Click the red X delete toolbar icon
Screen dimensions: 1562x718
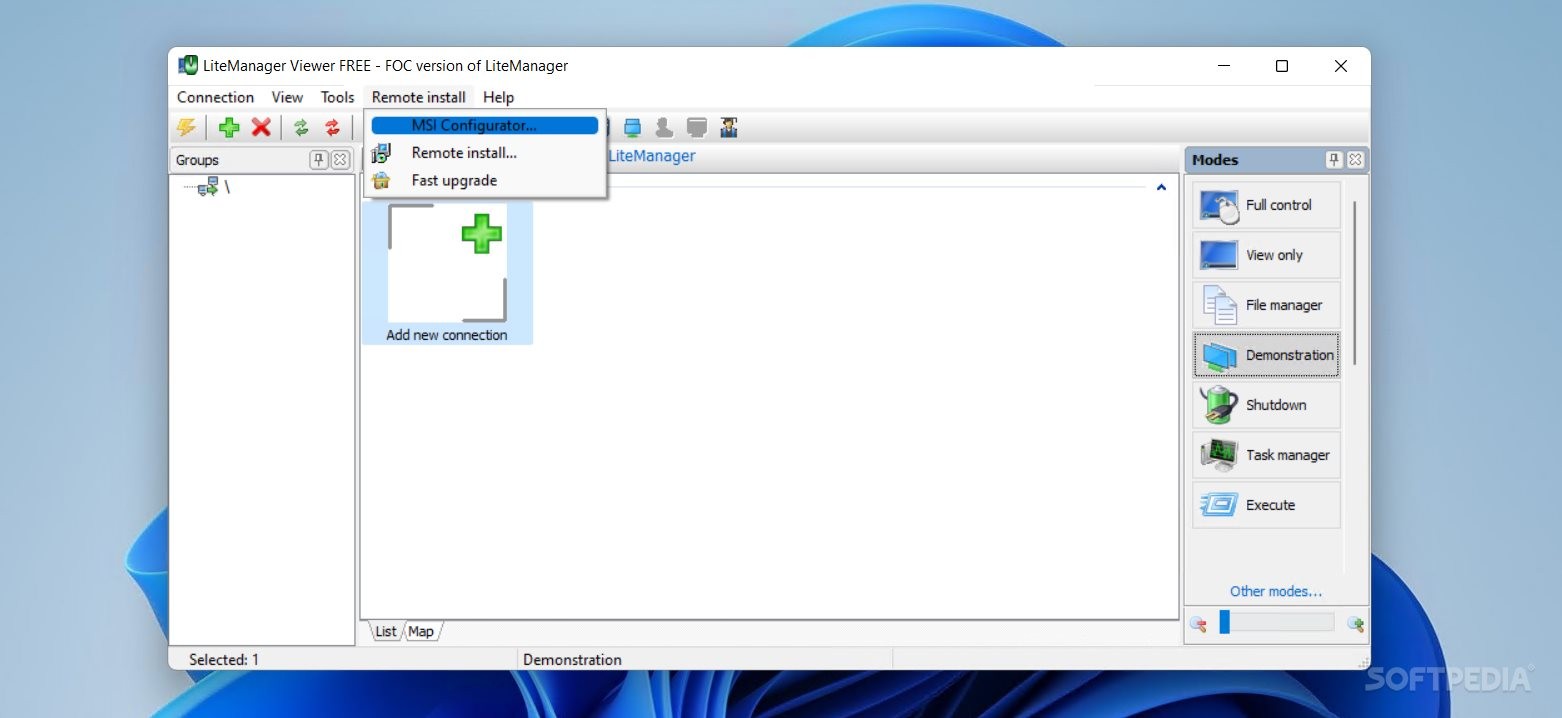point(261,127)
